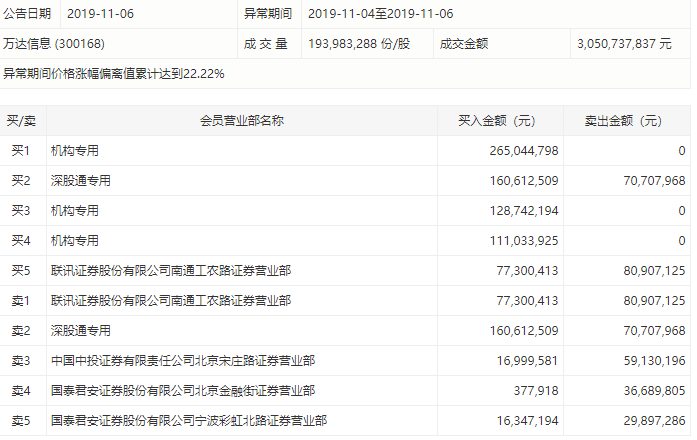The height and width of the screenshot is (440, 697).
Task: Click the 买入金额（元） column header
Action: click(x=497, y=121)
